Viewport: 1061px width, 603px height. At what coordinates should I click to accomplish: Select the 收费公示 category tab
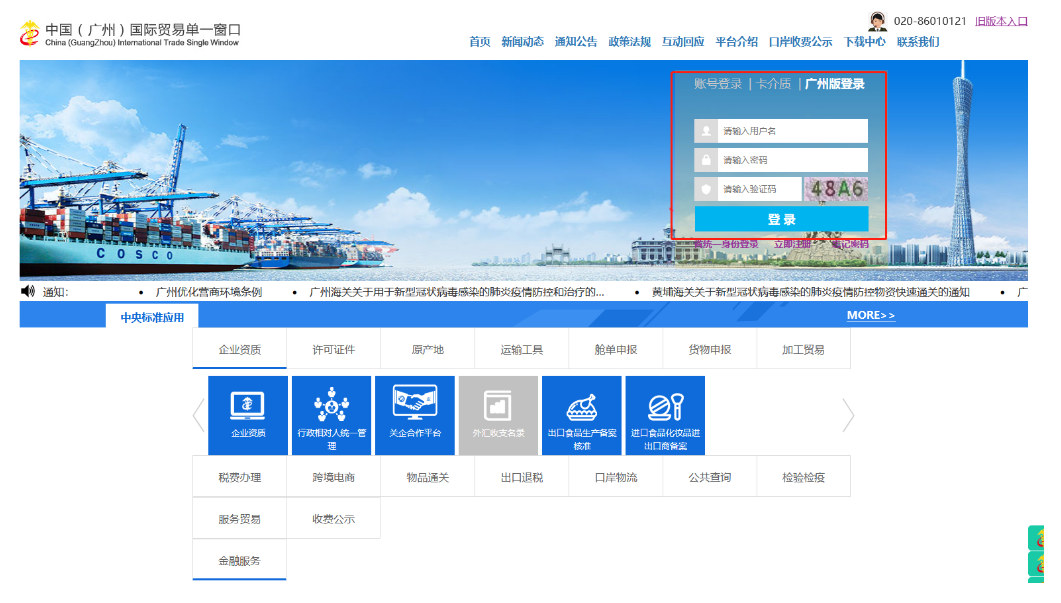click(x=334, y=519)
